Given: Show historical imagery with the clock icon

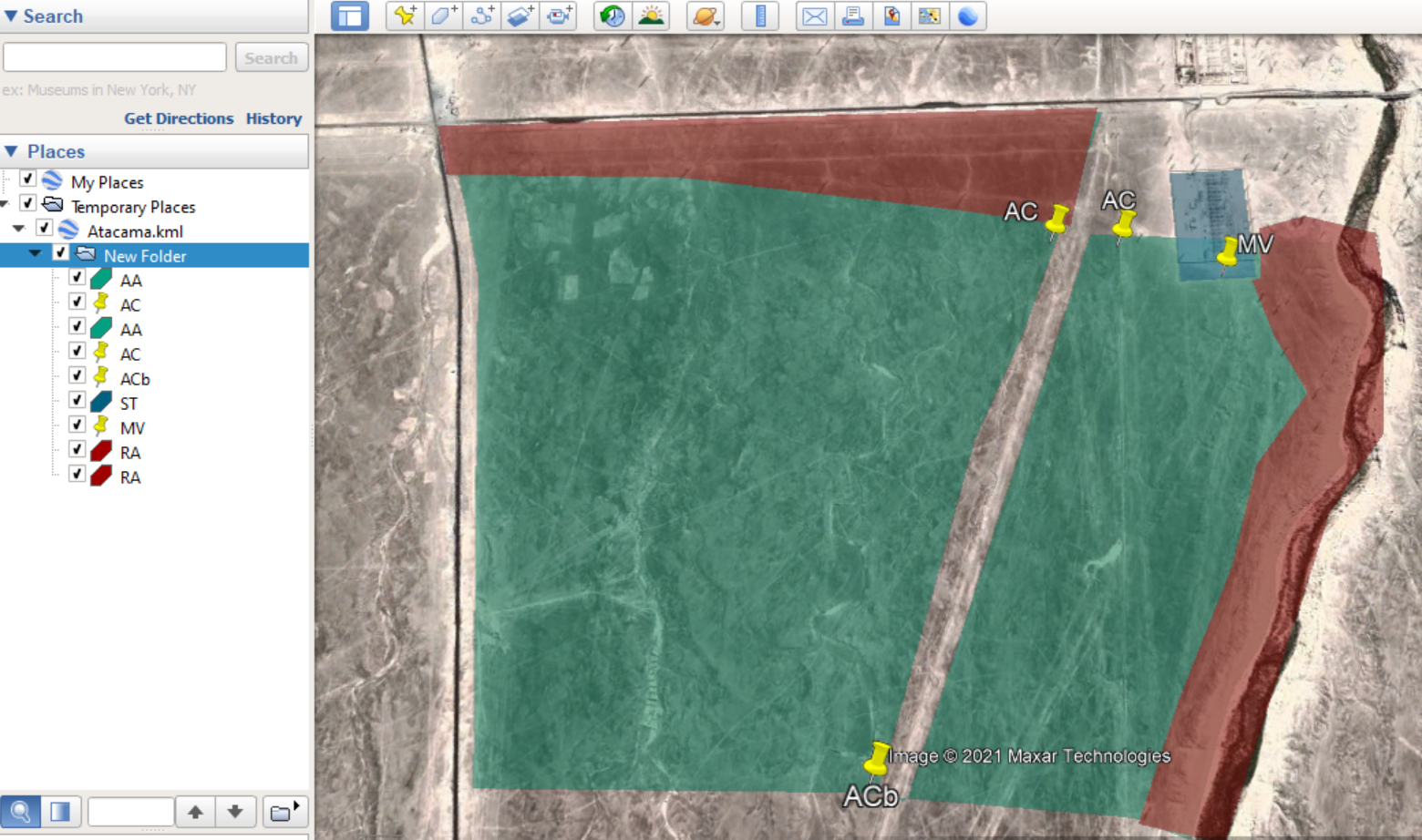Looking at the screenshot, I should pos(611,15).
